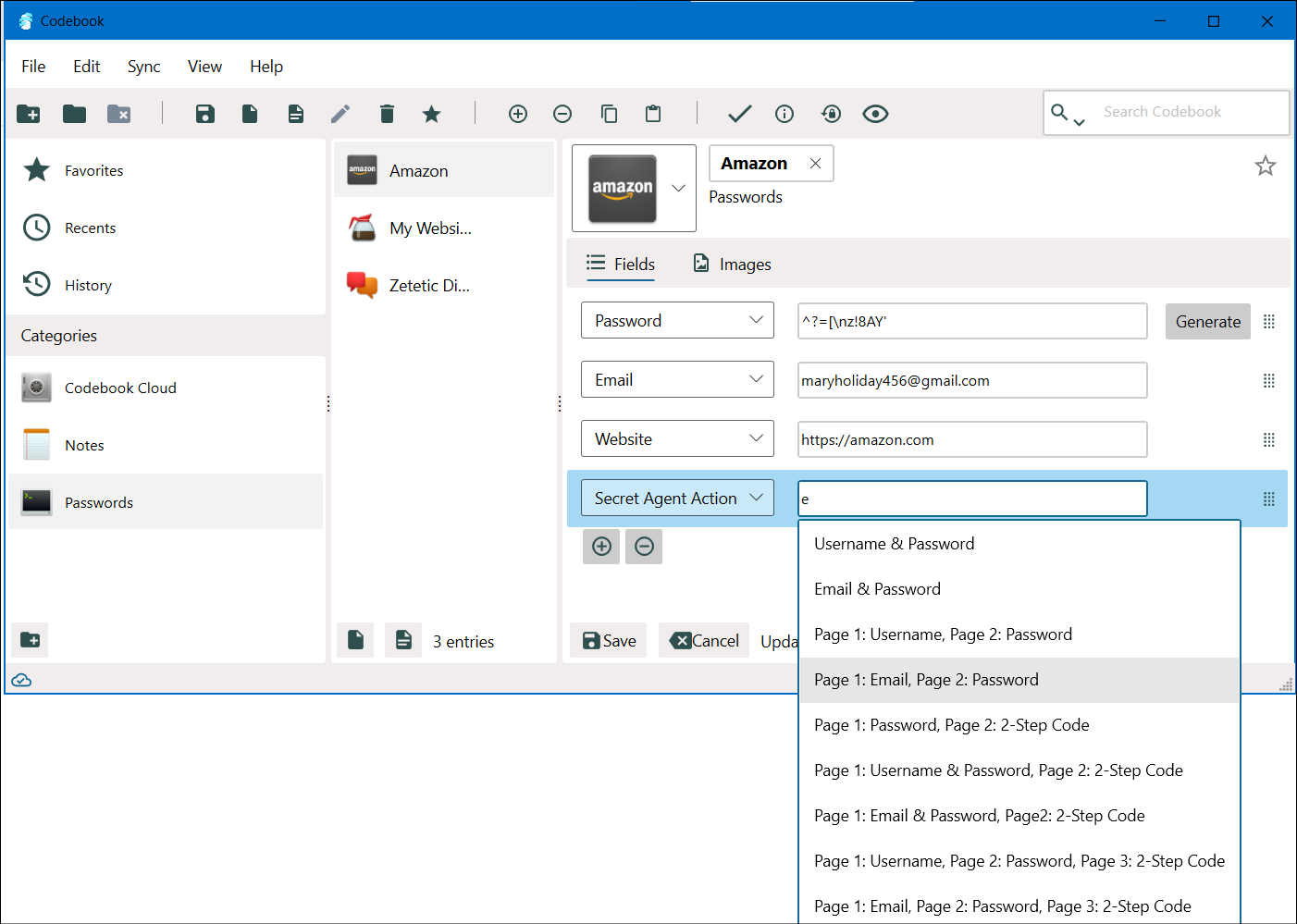The image size is (1297, 924).
Task: Click the new note toolbar icon
Action: click(295, 114)
